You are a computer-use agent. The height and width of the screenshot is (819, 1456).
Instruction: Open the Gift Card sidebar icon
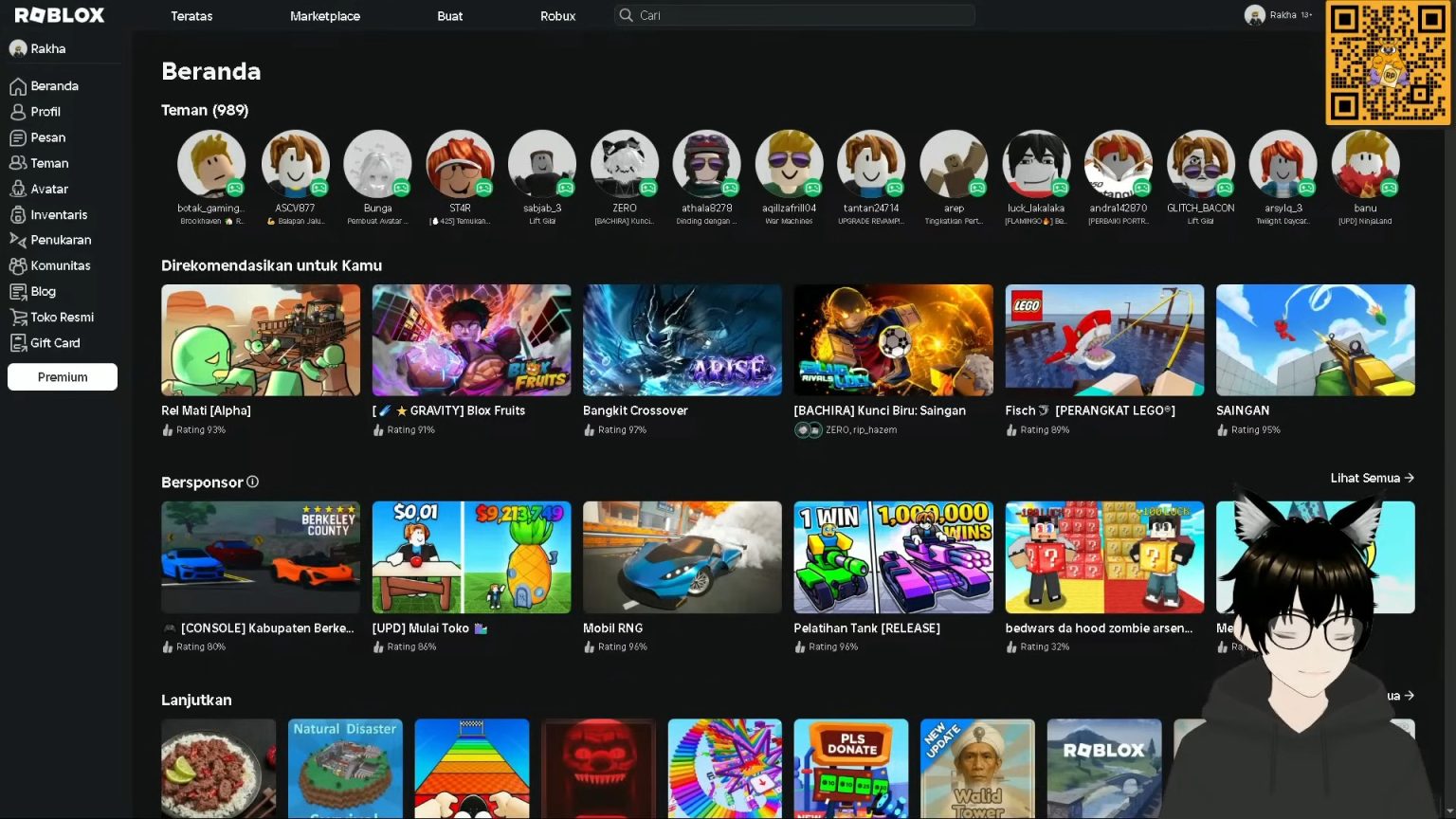point(18,342)
